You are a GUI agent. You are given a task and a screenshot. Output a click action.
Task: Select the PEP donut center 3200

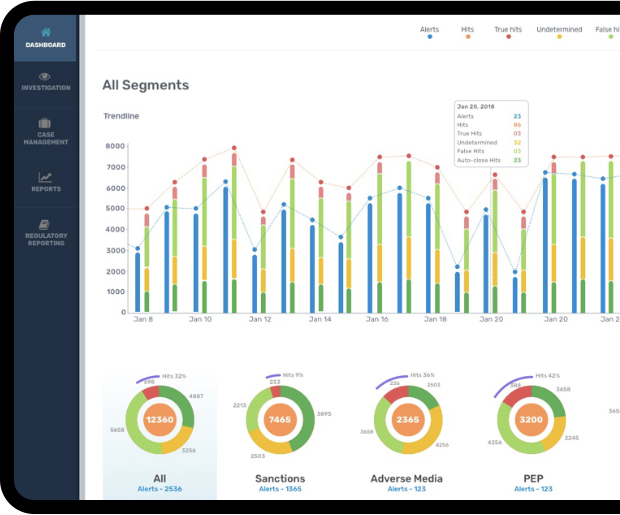tap(531, 420)
